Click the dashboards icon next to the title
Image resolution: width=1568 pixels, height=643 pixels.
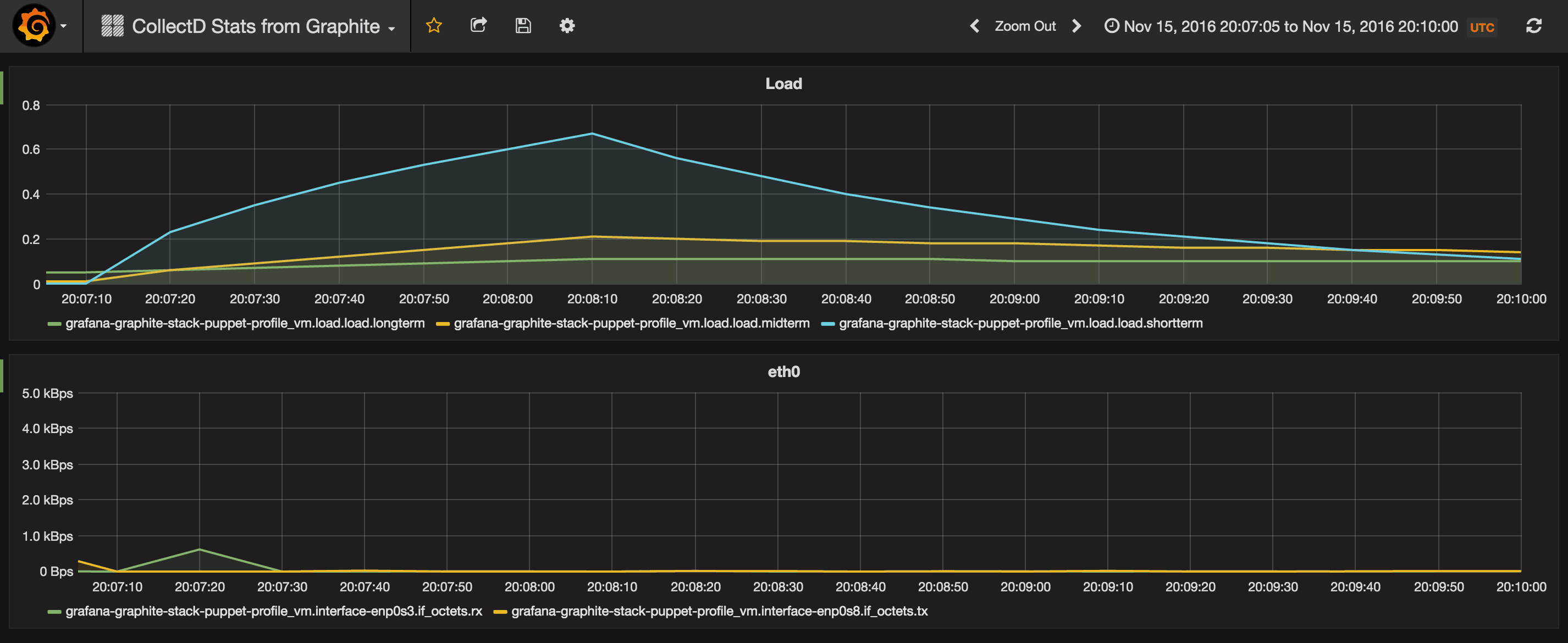click(112, 25)
